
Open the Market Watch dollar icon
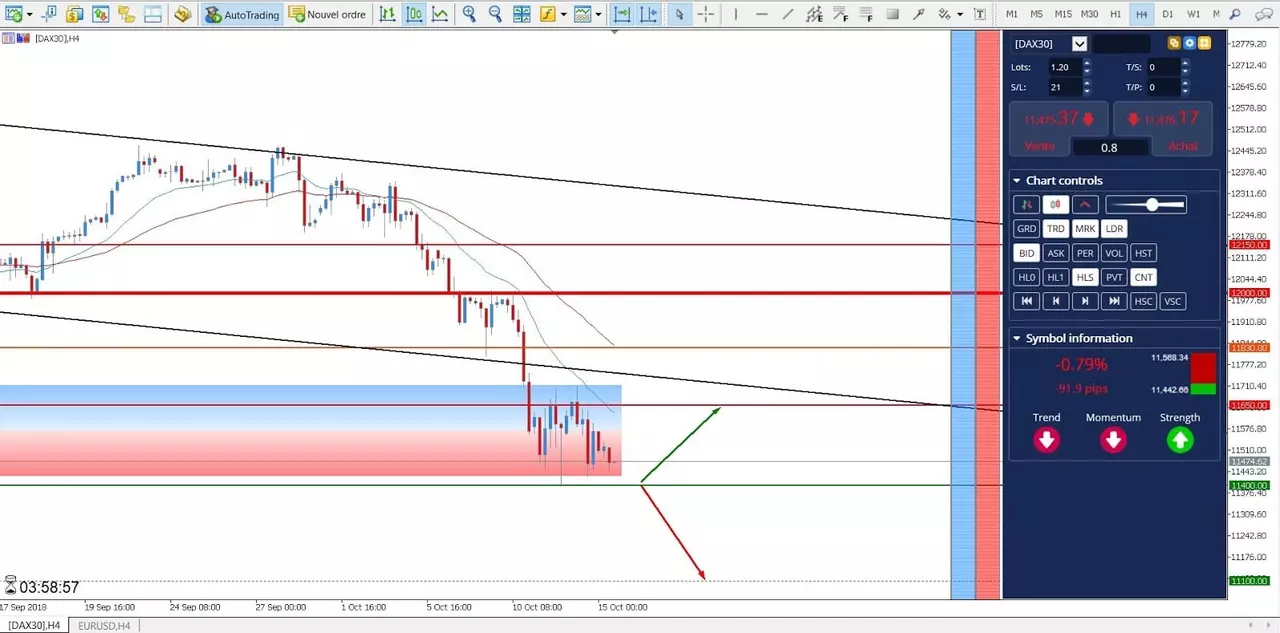pos(77,14)
